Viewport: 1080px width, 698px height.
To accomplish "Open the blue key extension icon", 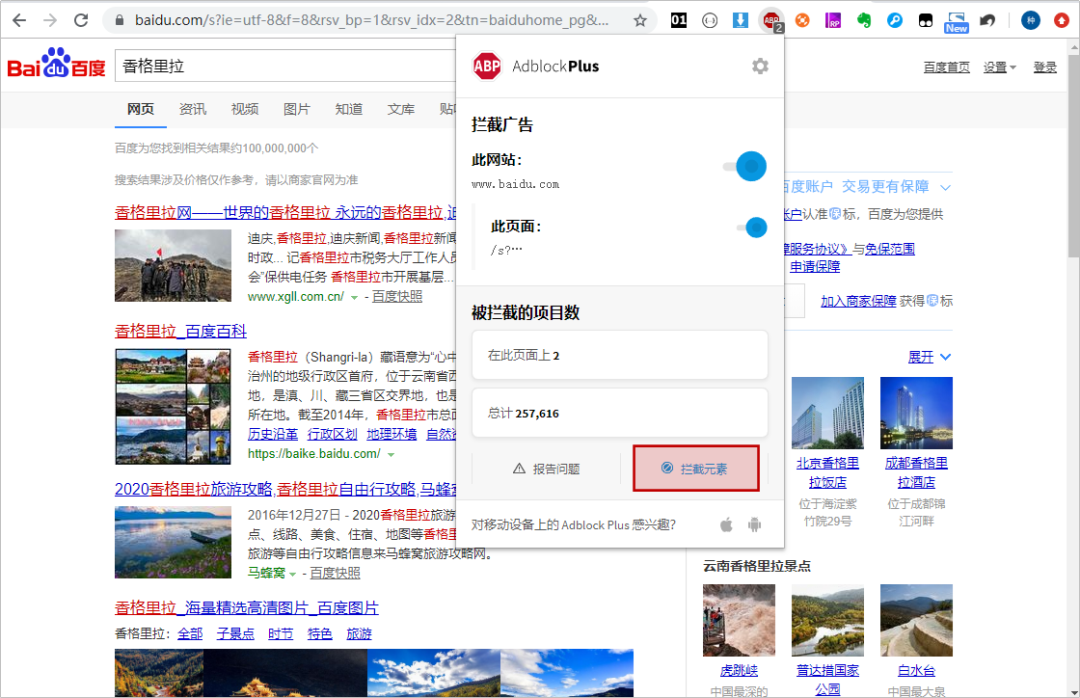I will pyautogui.click(x=895, y=20).
